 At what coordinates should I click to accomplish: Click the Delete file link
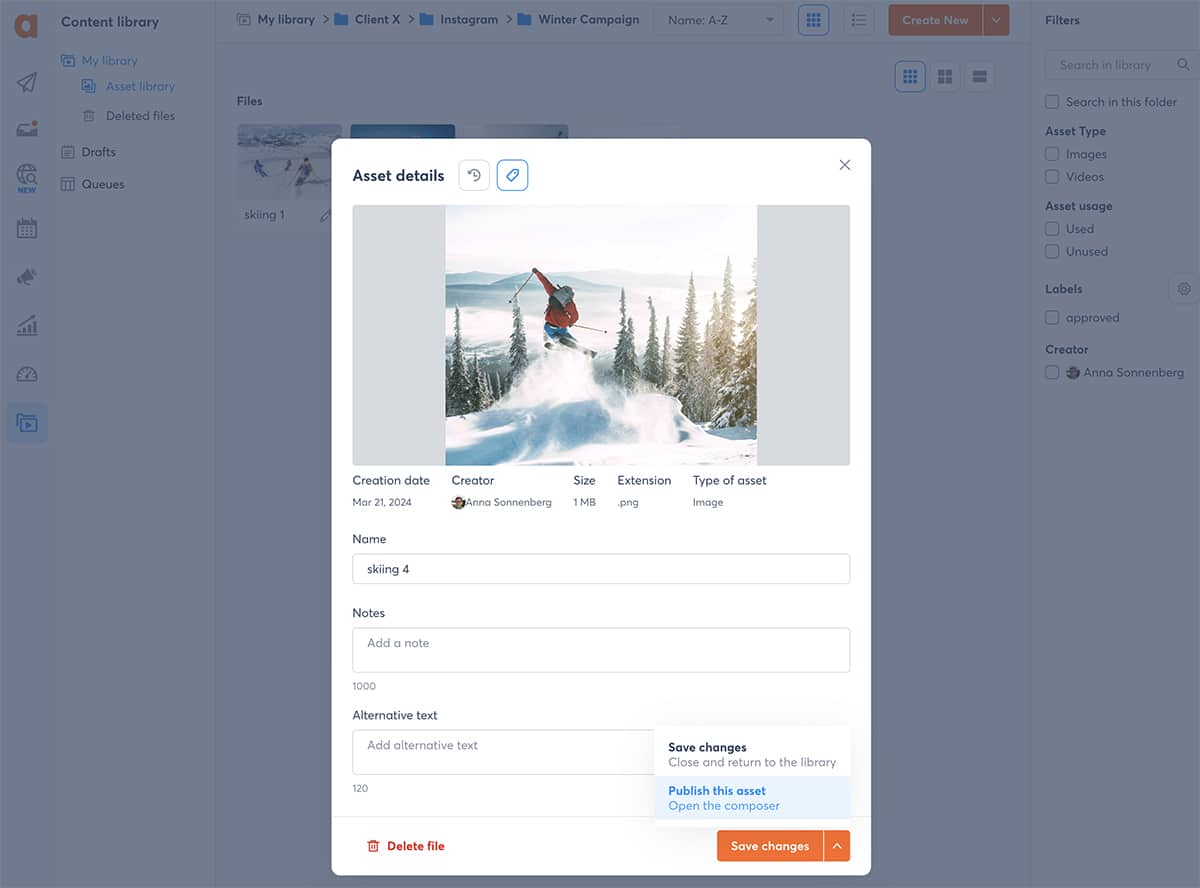point(406,846)
